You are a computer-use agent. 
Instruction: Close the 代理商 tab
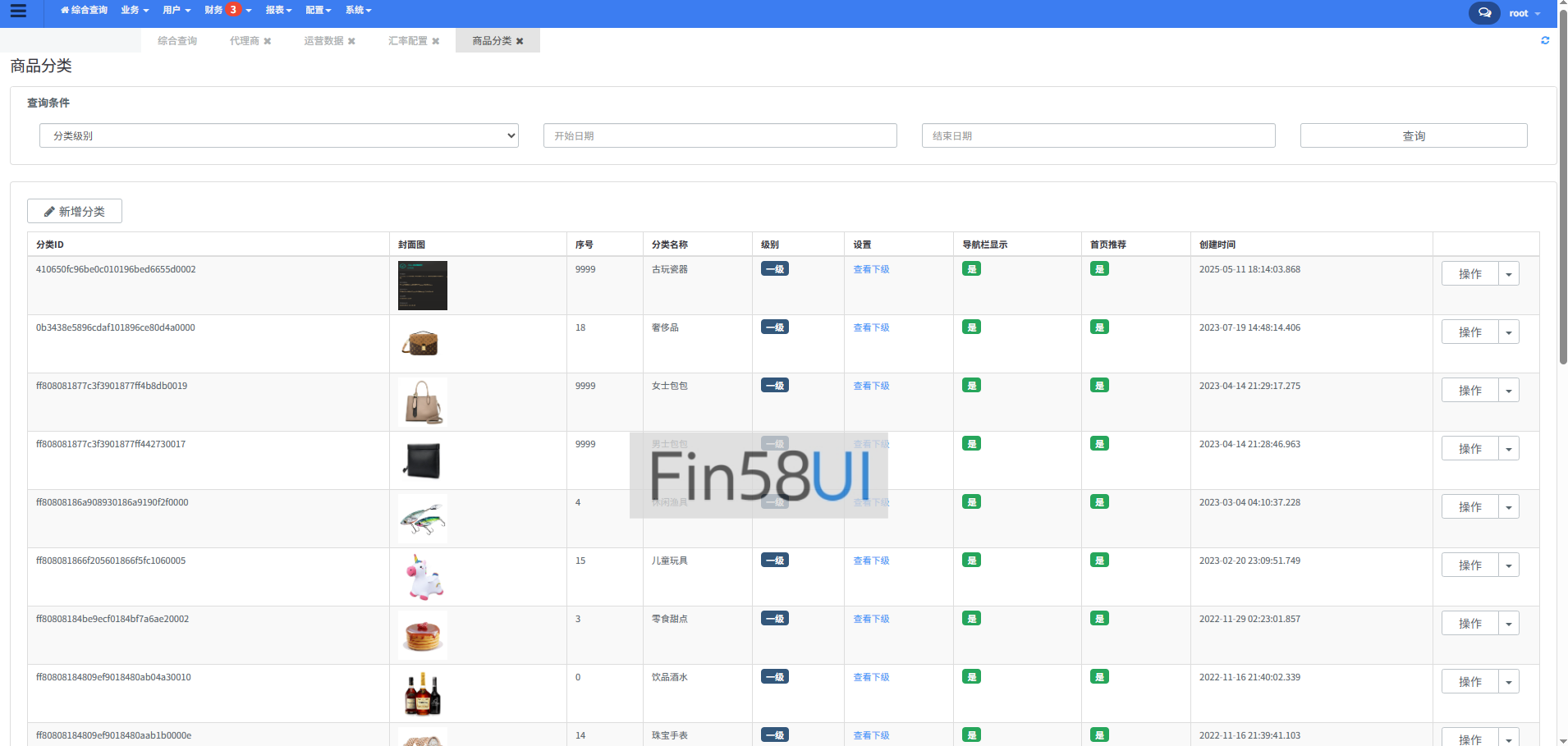[268, 41]
